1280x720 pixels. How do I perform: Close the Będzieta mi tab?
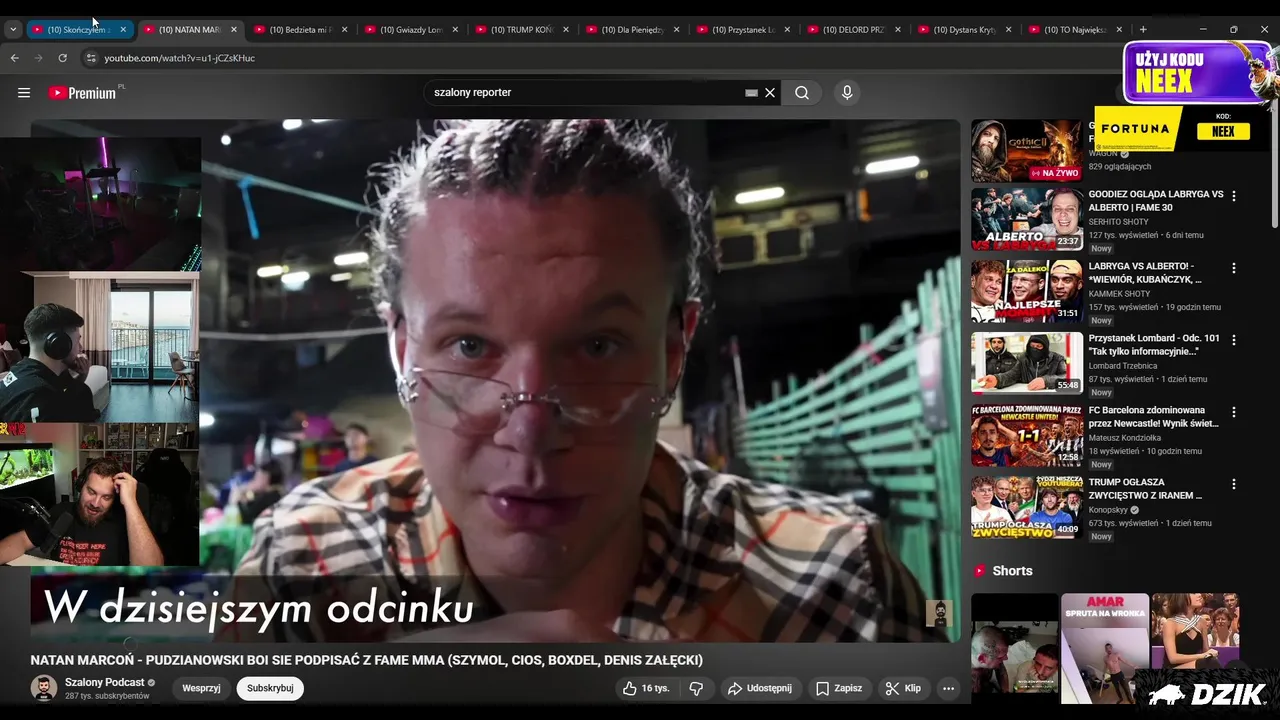pyautogui.click(x=345, y=29)
